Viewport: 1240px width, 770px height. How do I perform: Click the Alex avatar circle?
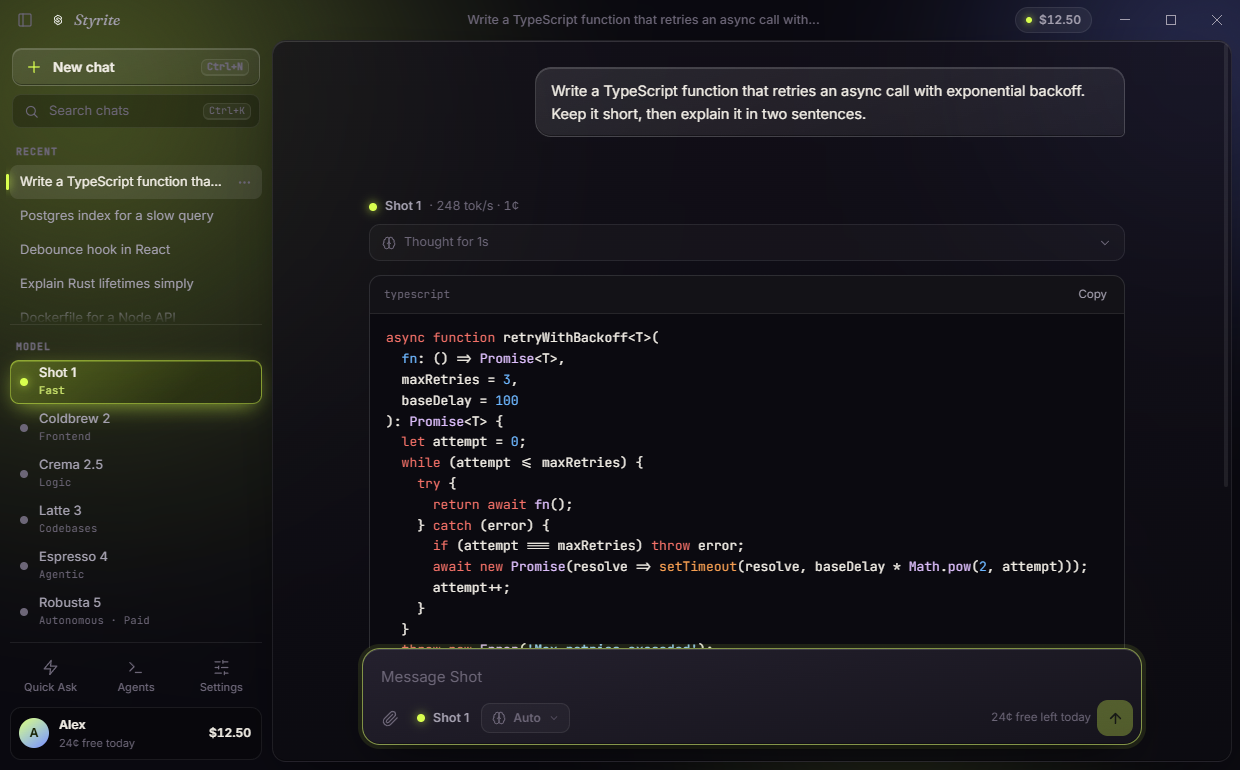(34, 733)
